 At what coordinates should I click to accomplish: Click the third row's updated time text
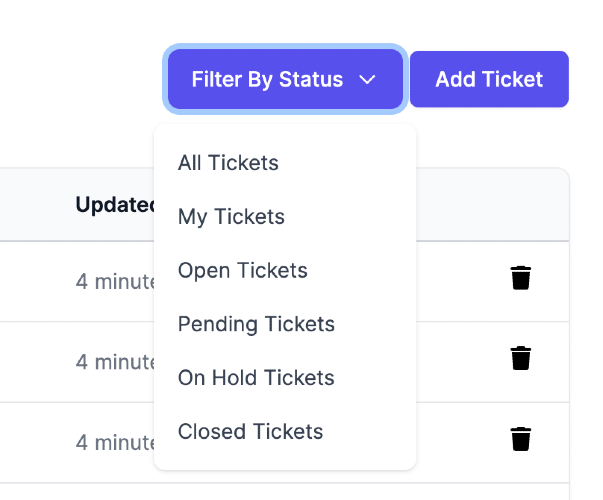tap(114, 441)
